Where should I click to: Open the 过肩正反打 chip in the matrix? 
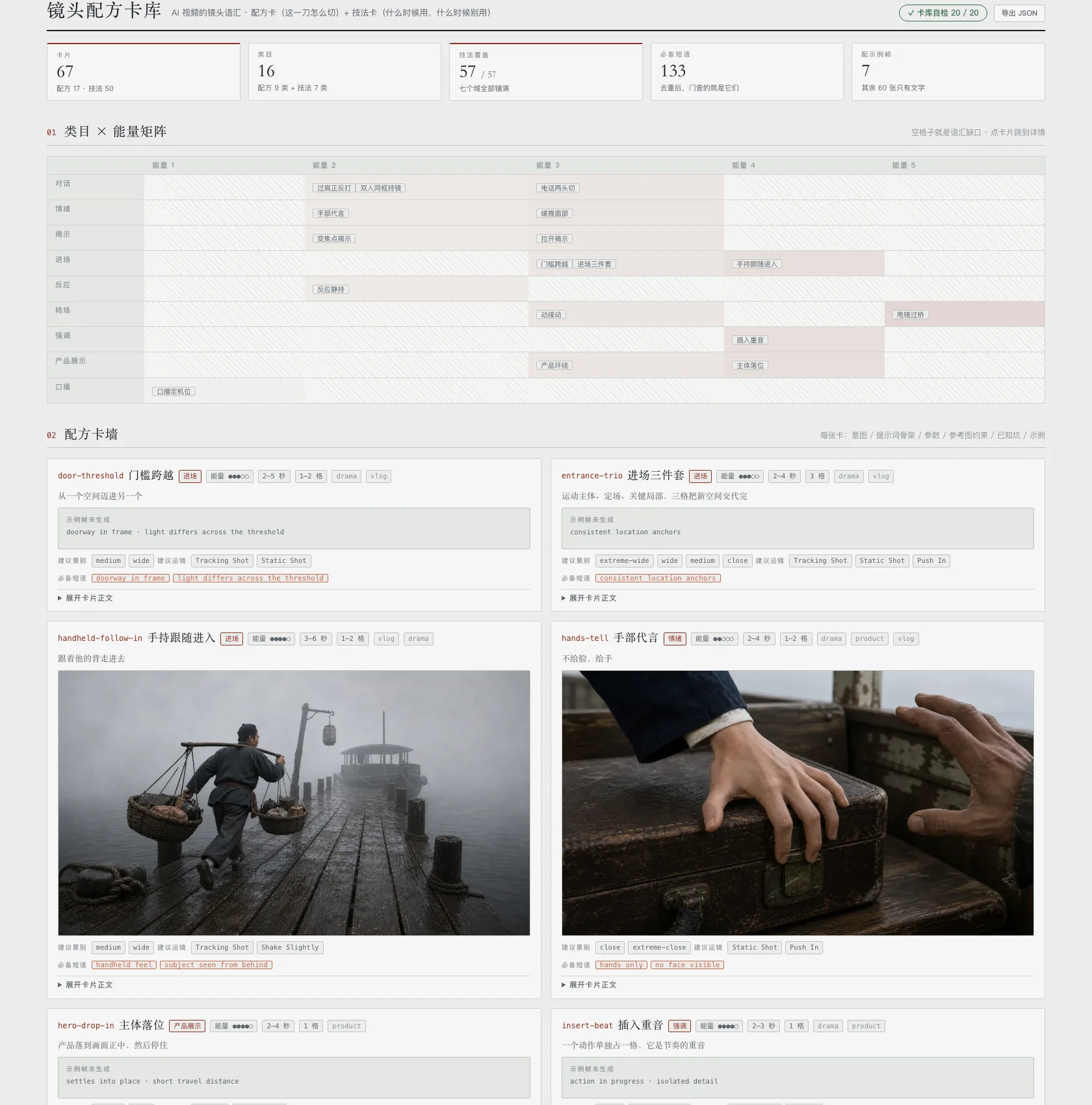334,188
